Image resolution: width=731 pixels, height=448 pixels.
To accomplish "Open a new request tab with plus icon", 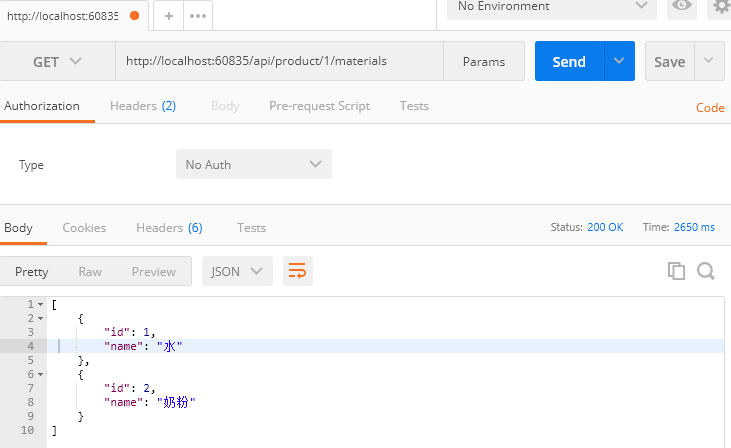I will tap(169, 16).
